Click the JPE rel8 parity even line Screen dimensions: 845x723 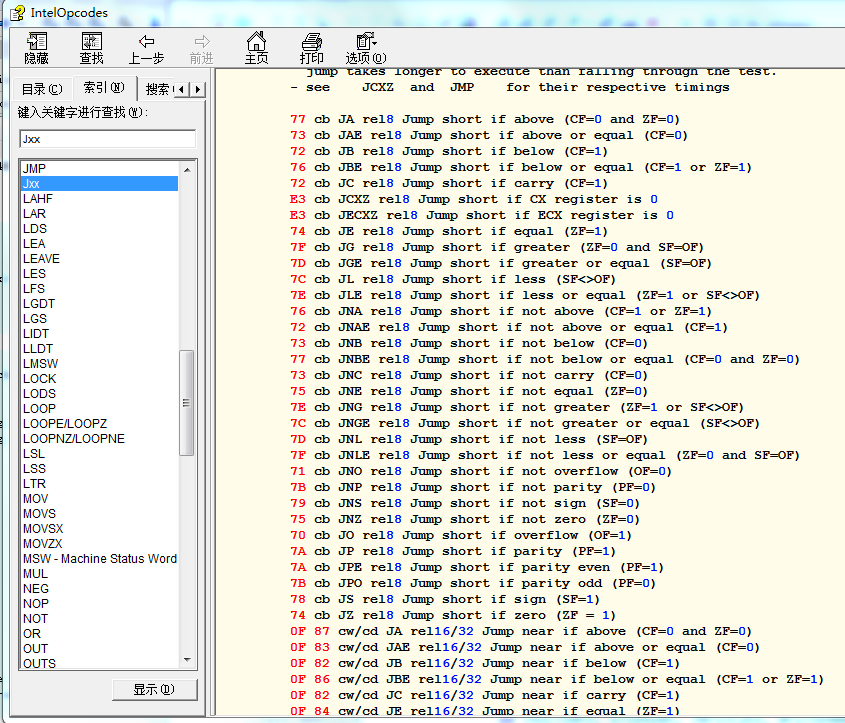pyautogui.click(x=476, y=567)
